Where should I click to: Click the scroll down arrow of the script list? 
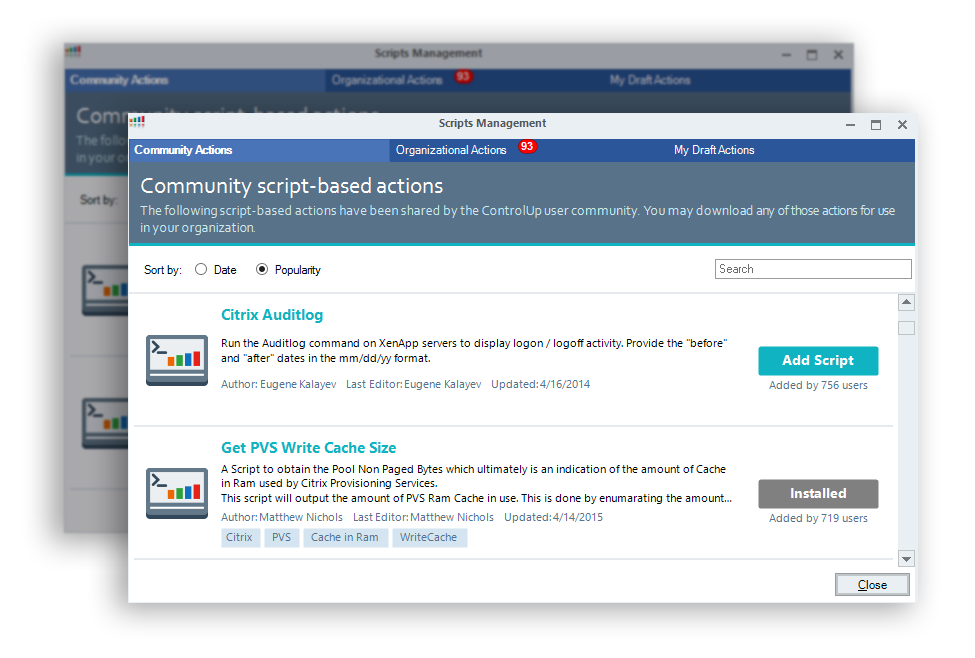point(906,558)
